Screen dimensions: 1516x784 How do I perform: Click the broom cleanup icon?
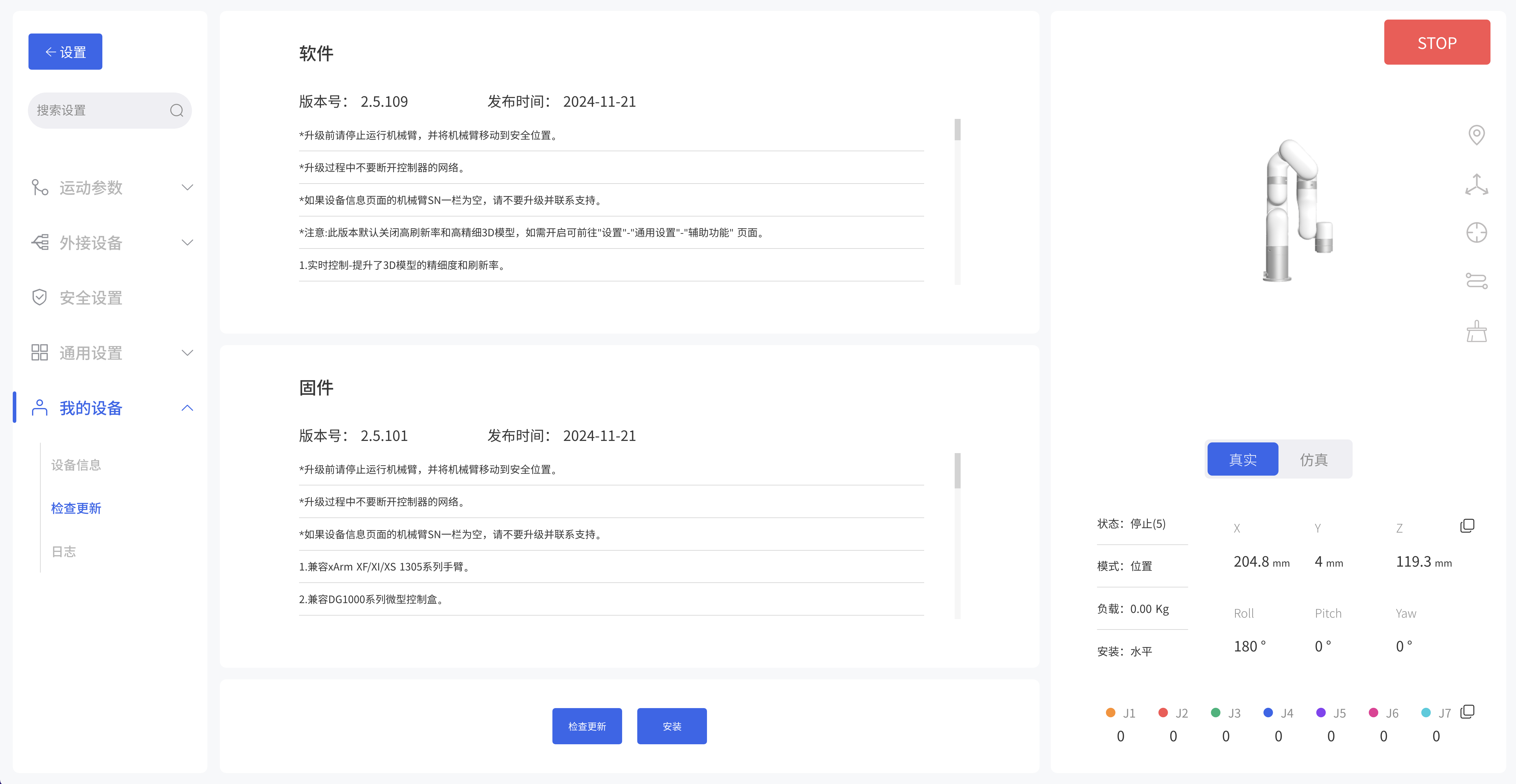[x=1476, y=331]
